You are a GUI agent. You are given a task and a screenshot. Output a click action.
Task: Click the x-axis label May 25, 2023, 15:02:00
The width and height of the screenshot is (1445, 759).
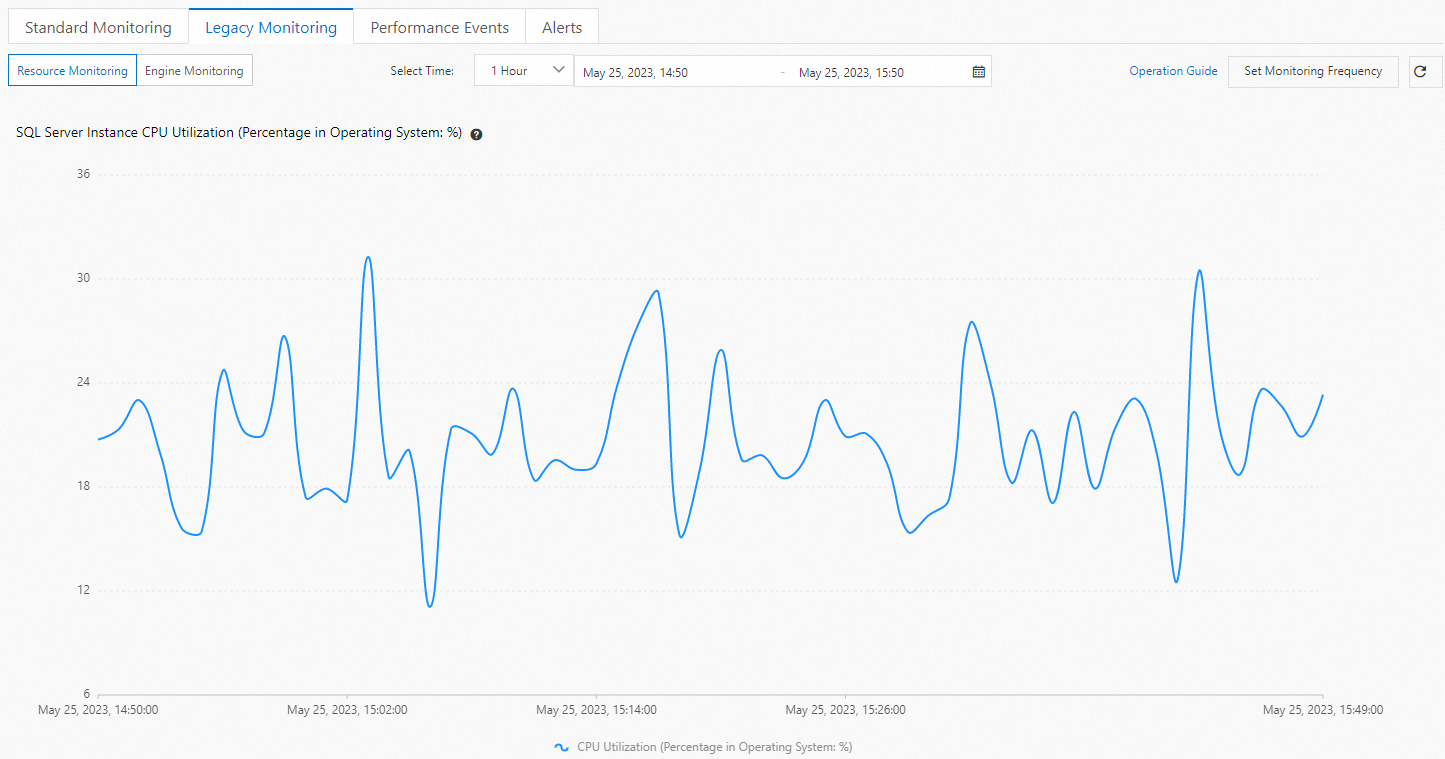(x=347, y=710)
